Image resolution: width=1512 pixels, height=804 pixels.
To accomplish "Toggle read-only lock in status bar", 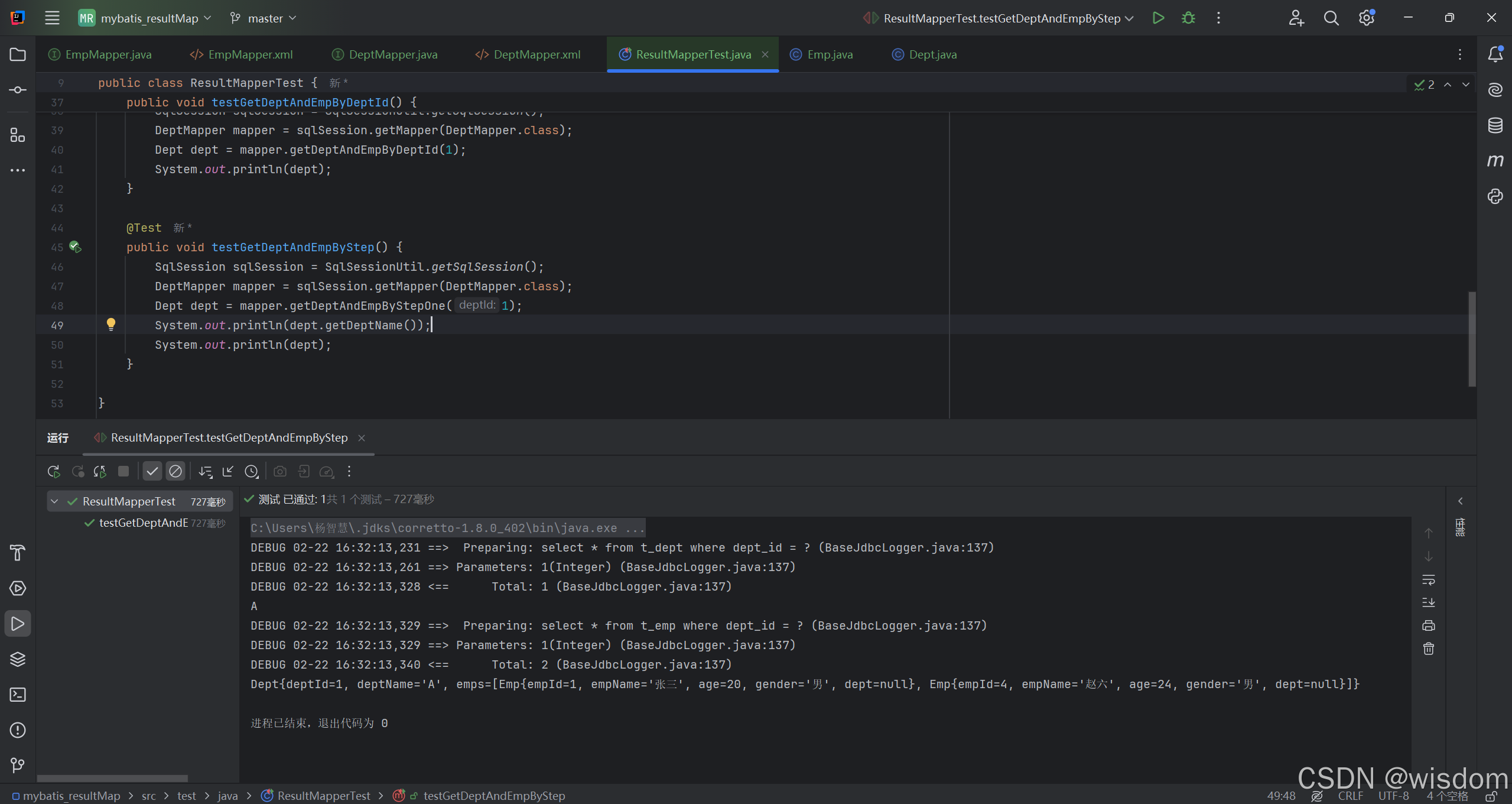I will coord(1493,796).
